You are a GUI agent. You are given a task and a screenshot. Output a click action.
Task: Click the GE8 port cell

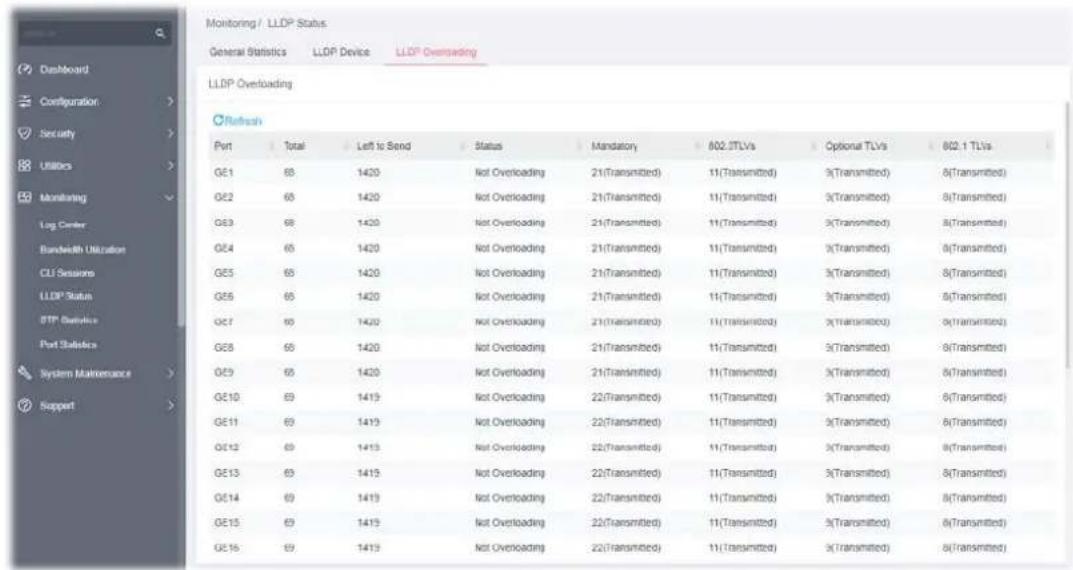224,348
